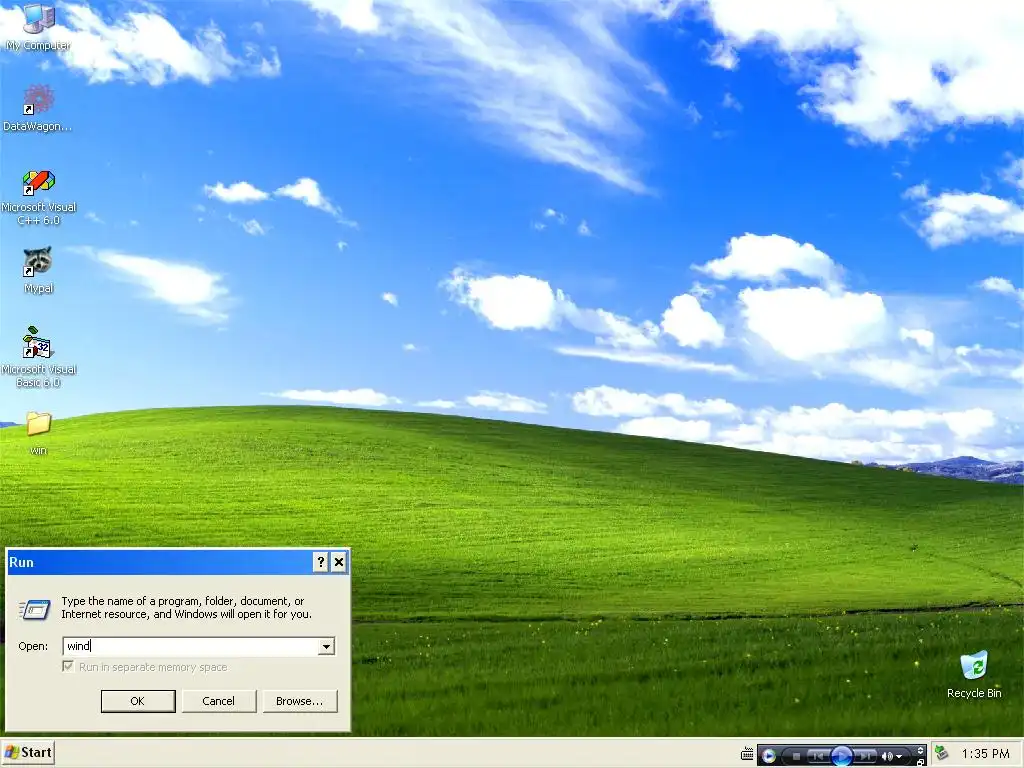Skip to previous track in taskbar player
The image size is (1024, 768).
(817, 756)
